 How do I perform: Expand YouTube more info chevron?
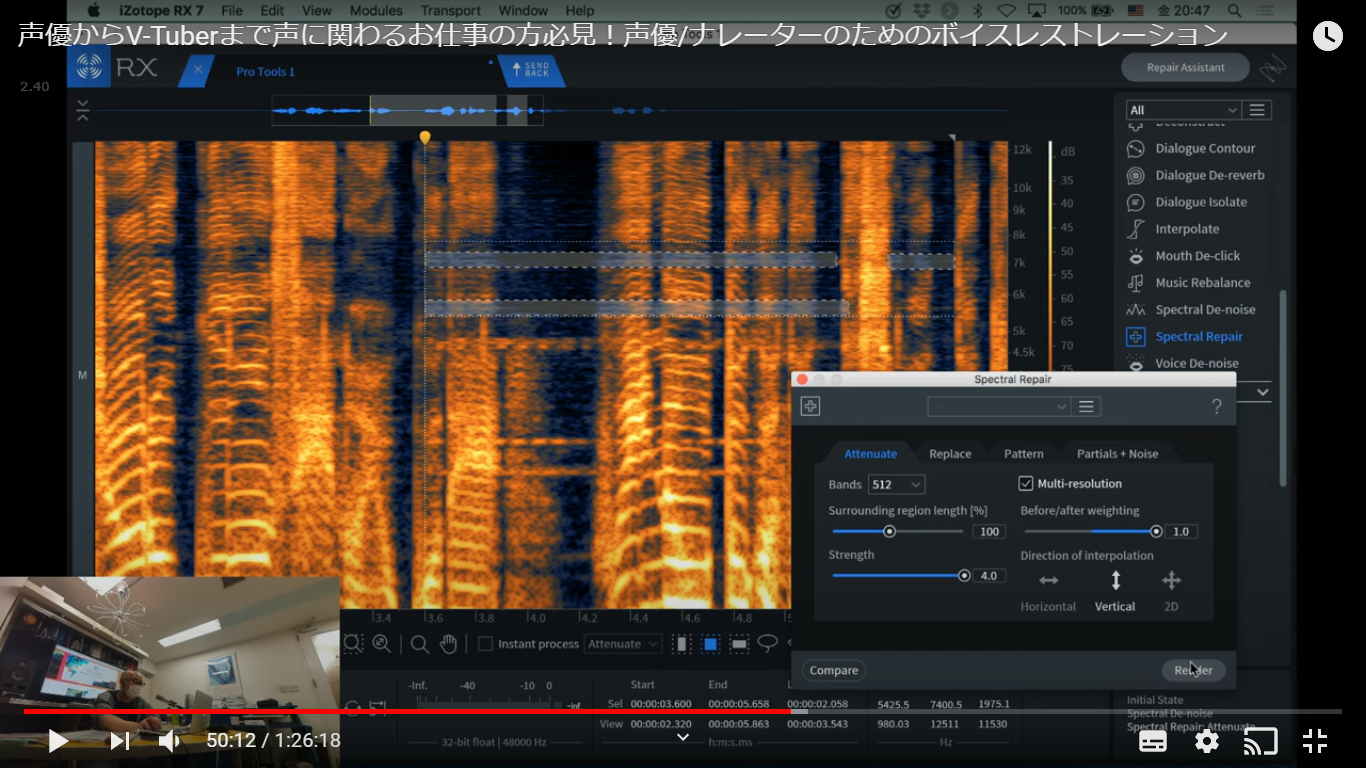pyautogui.click(x=683, y=737)
